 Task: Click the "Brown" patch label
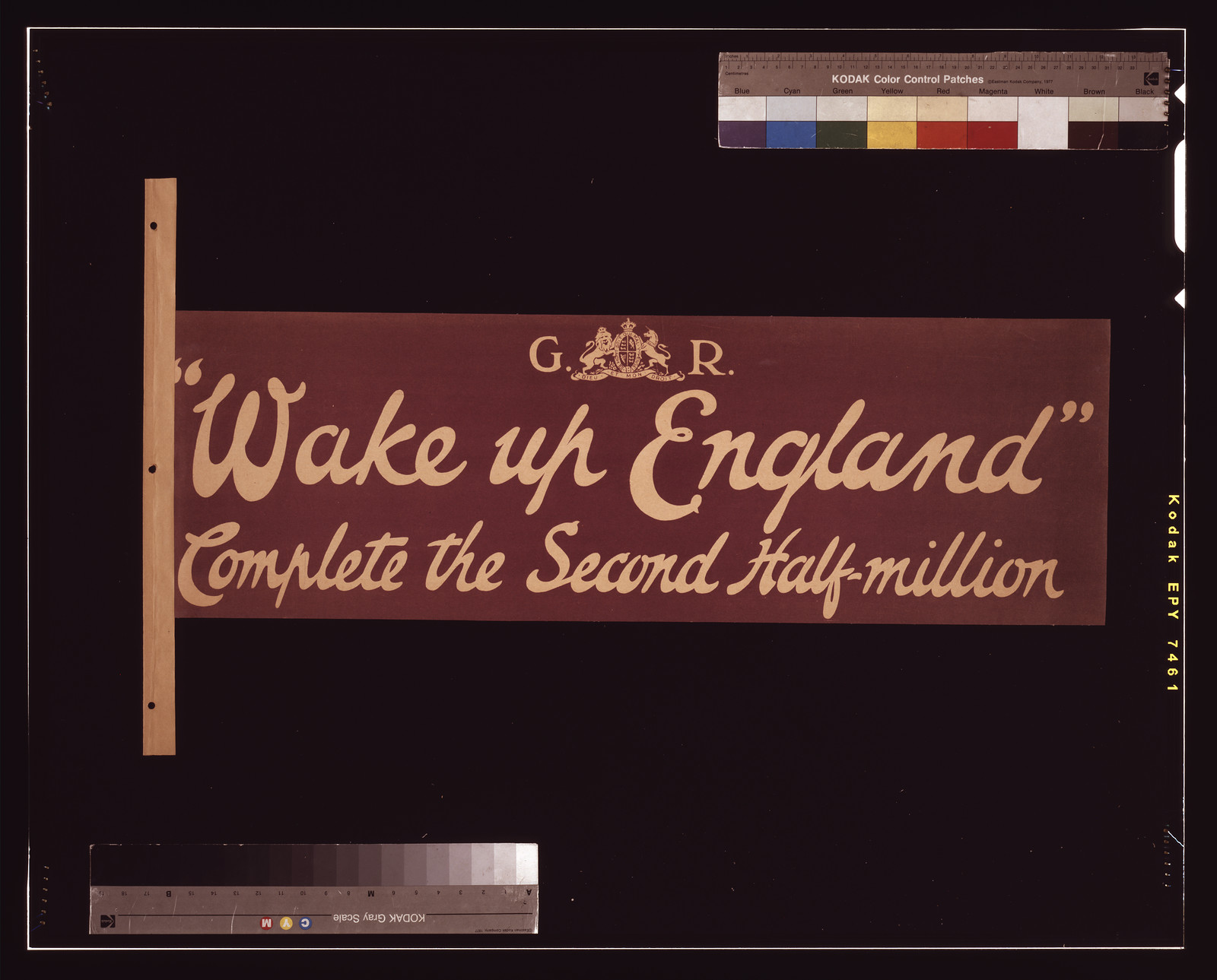point(1094,91)
